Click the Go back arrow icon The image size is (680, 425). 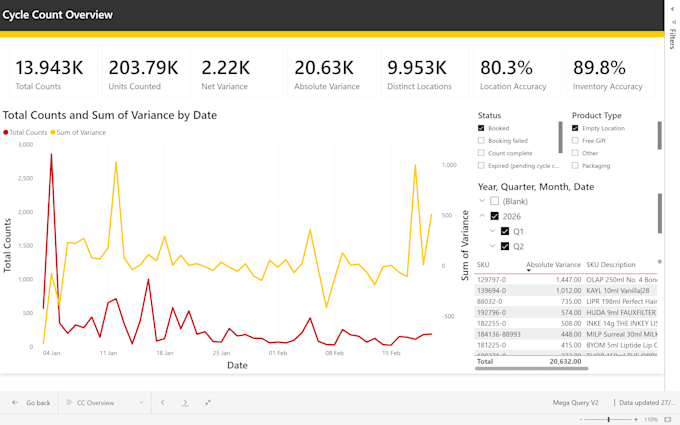click(15, 402)
